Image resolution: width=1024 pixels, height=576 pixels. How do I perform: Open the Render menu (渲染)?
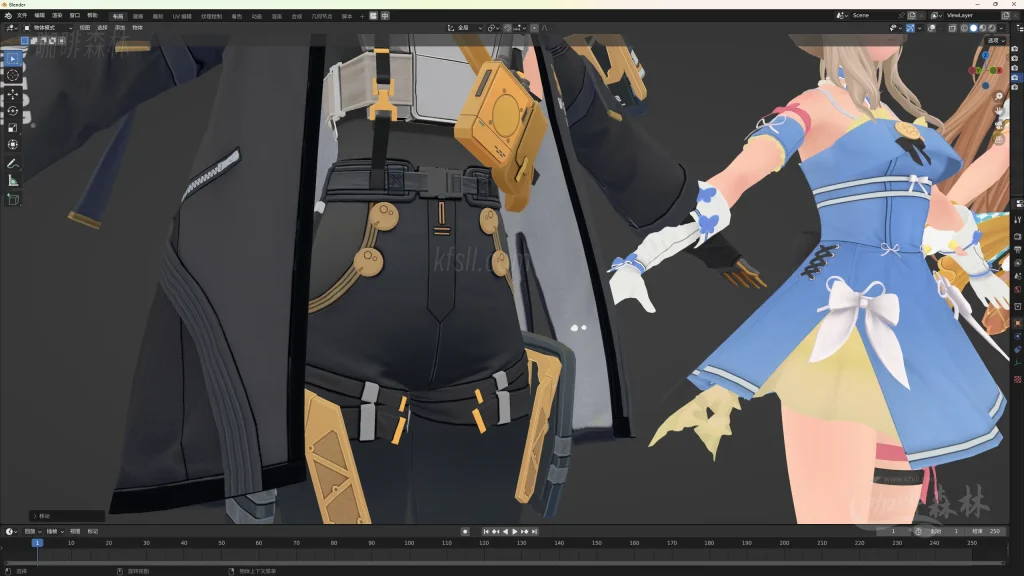point(57,16)
